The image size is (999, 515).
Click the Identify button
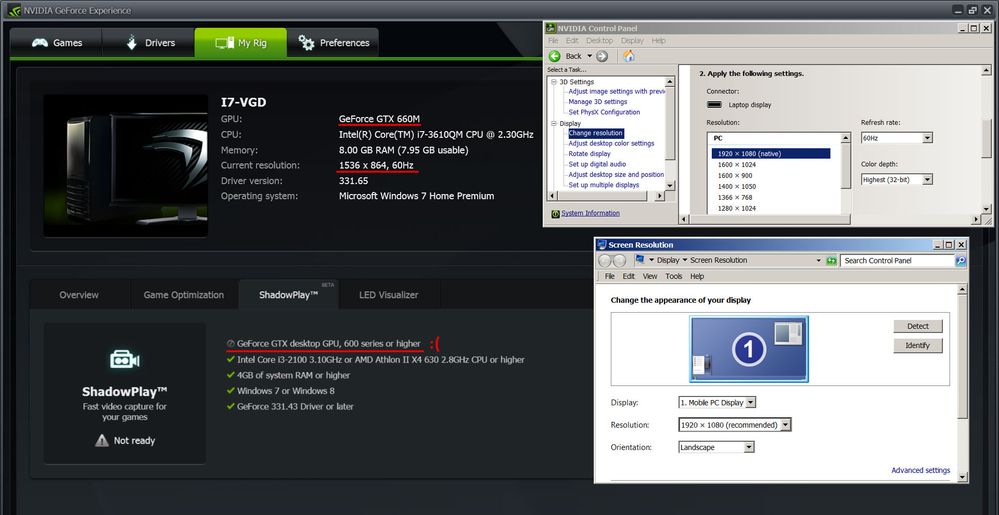(917, 345)
